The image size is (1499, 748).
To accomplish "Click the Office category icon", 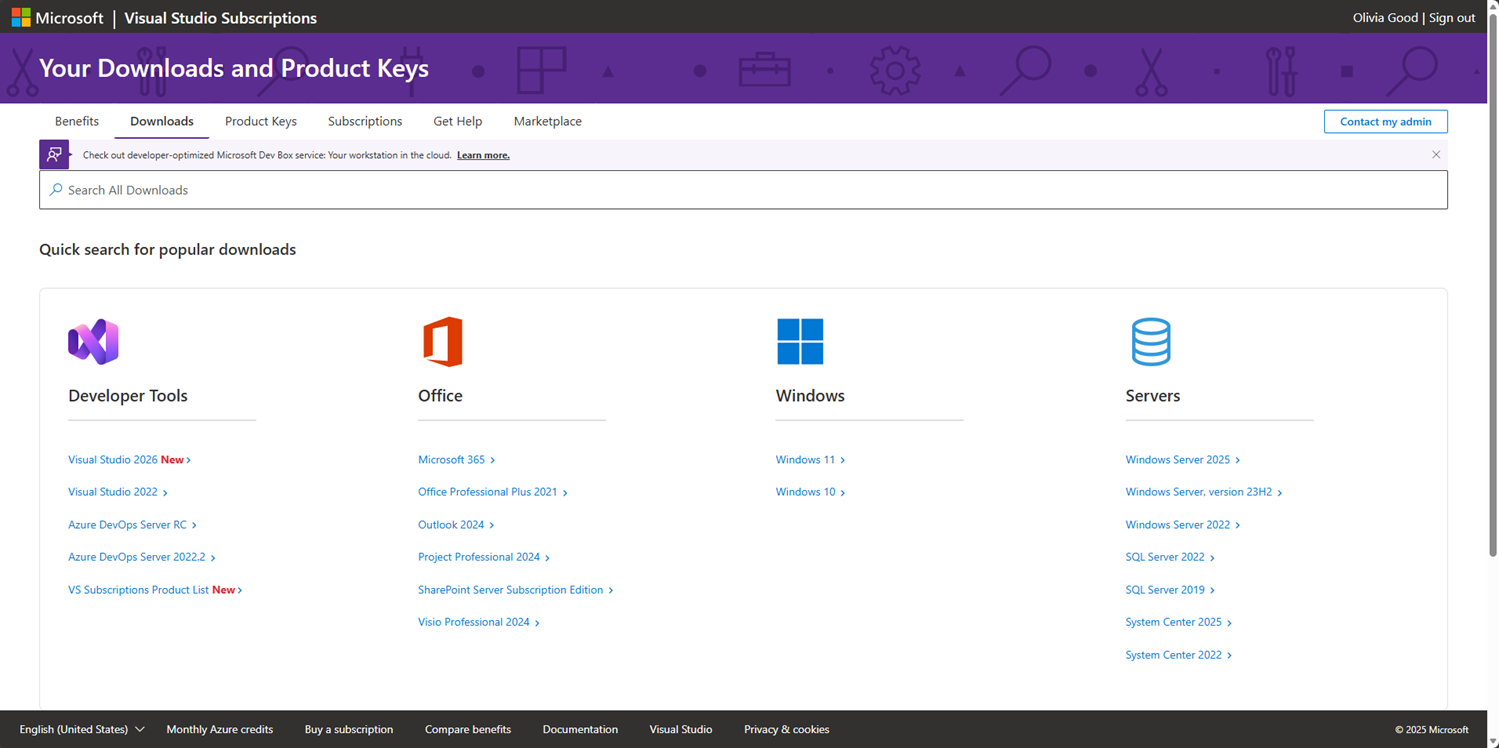I will [442, 341].
